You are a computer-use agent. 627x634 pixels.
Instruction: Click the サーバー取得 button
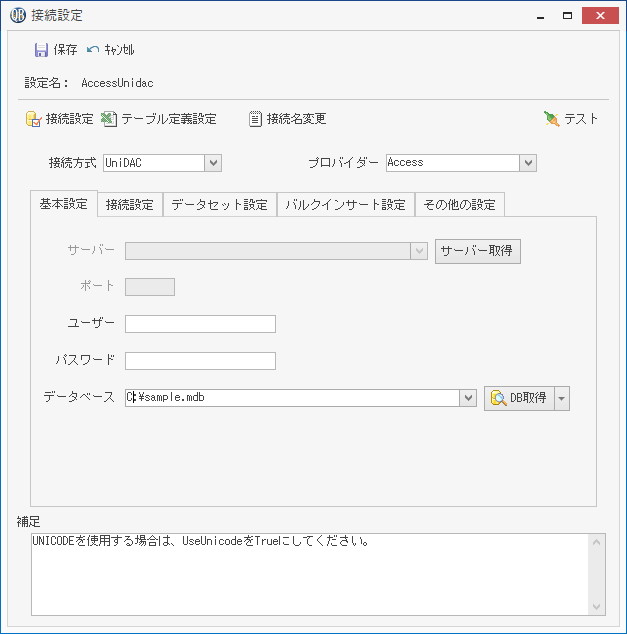pyautogui.click(x=477, y=251)
